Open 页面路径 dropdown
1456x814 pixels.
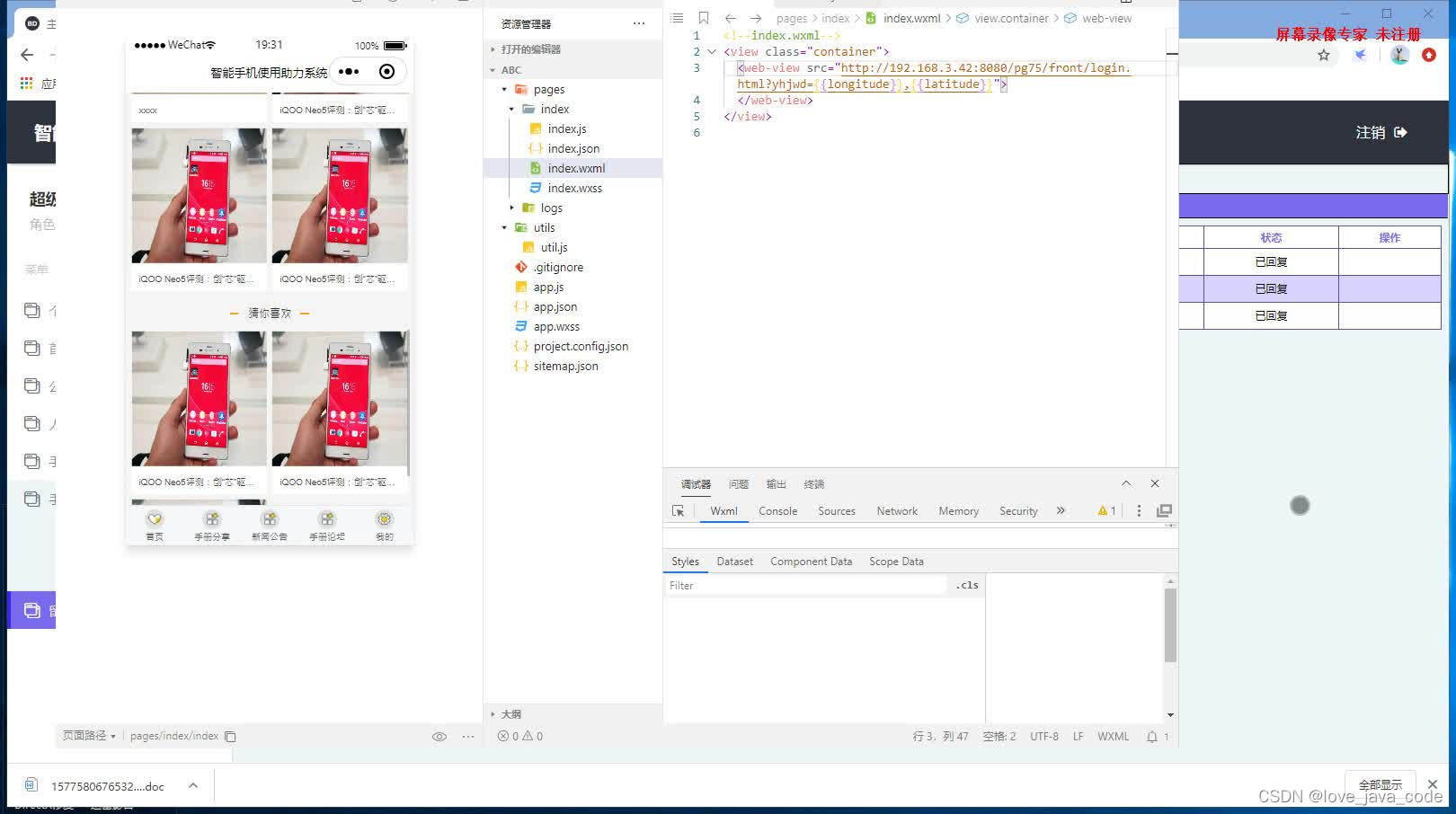coord(89,736)
